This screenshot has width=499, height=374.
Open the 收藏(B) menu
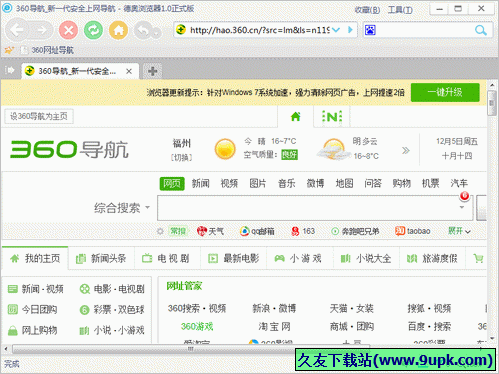coord(367,10)
